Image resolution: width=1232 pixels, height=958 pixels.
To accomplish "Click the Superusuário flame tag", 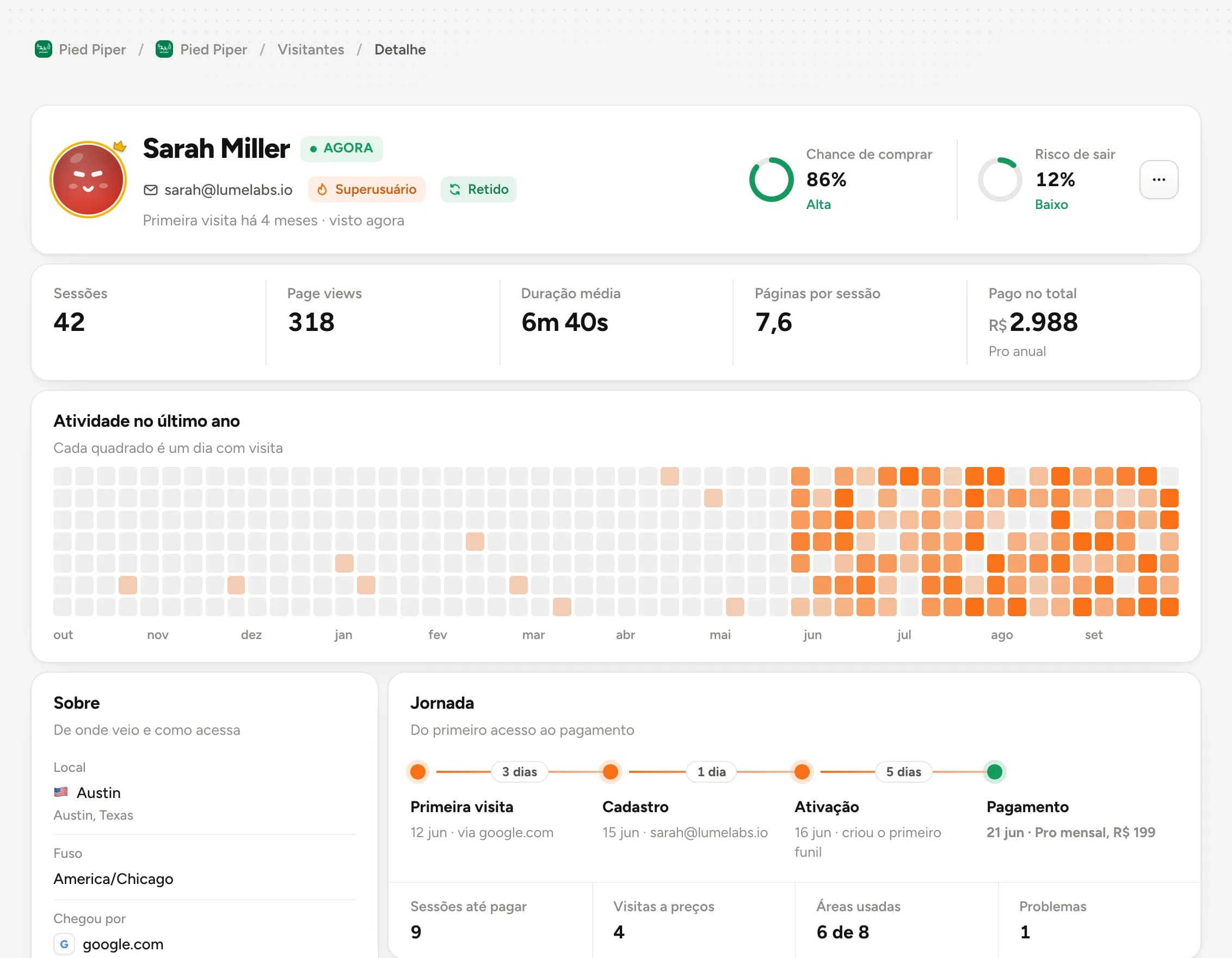I will click(367, 189).
